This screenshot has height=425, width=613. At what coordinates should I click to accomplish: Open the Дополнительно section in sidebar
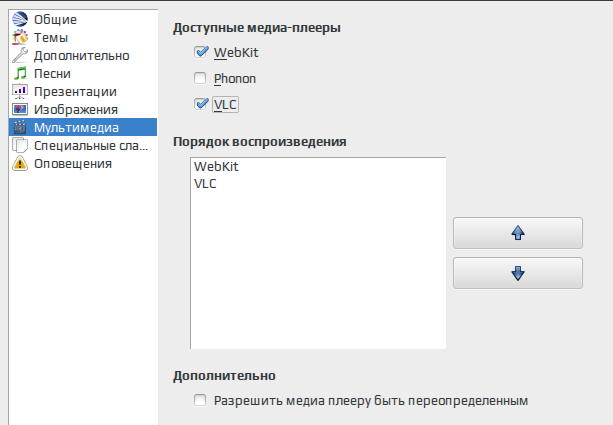tap(83, 55)
